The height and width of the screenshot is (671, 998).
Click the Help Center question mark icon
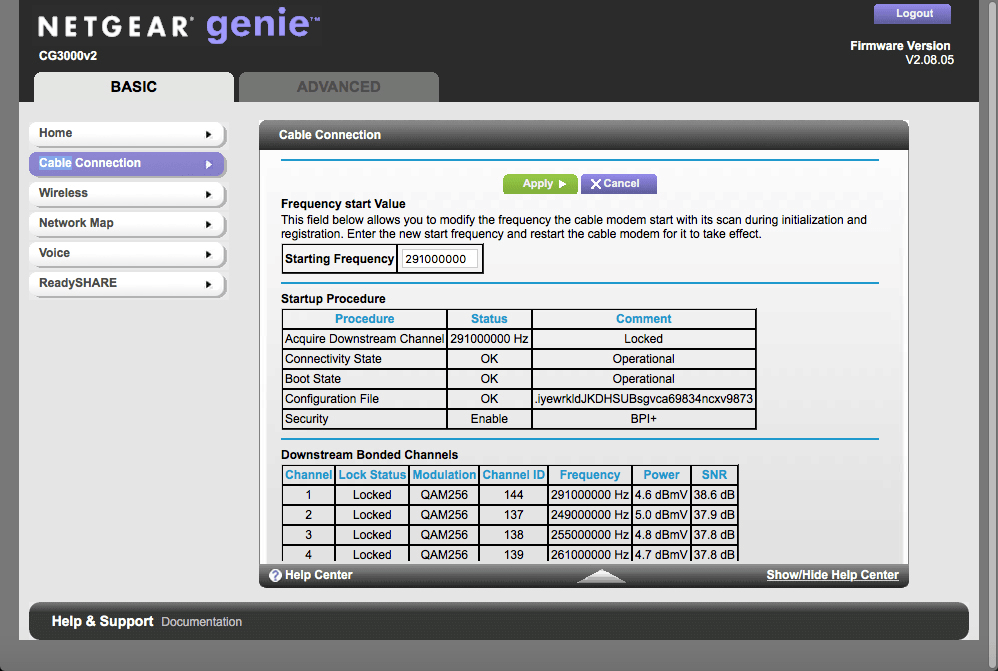tap(275, 576)
